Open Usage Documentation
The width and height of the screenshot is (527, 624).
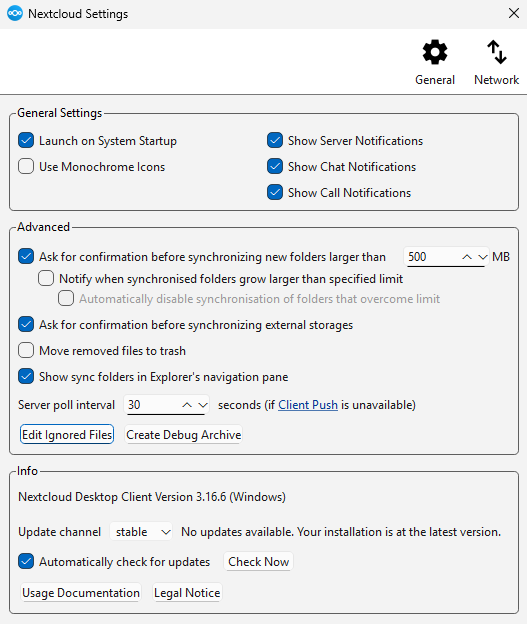click(81, 593)
